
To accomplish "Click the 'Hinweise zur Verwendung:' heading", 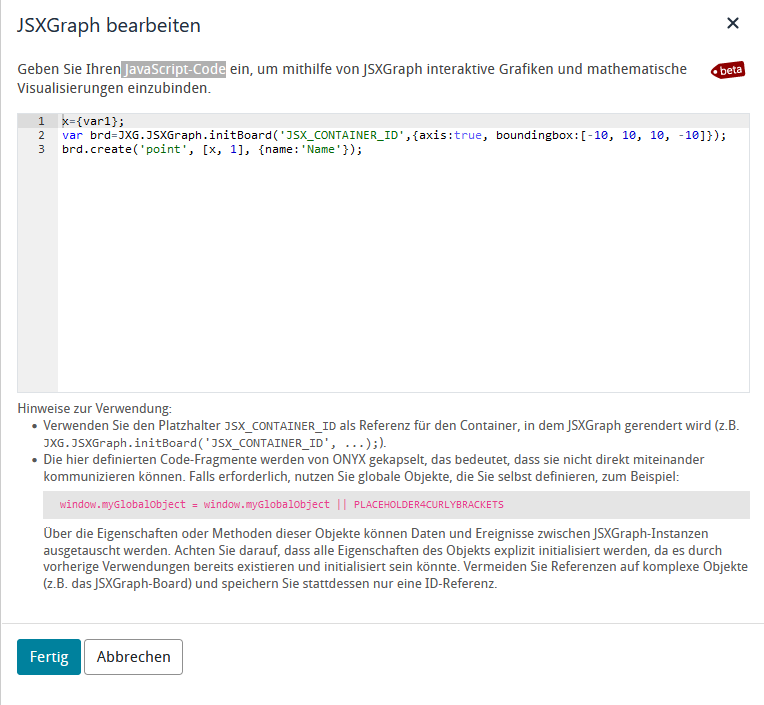I will coord(95,408).
